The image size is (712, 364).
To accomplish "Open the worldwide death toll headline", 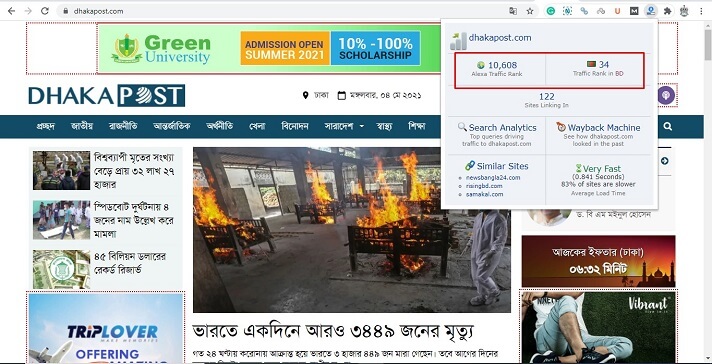I will [x=134, y=171].
